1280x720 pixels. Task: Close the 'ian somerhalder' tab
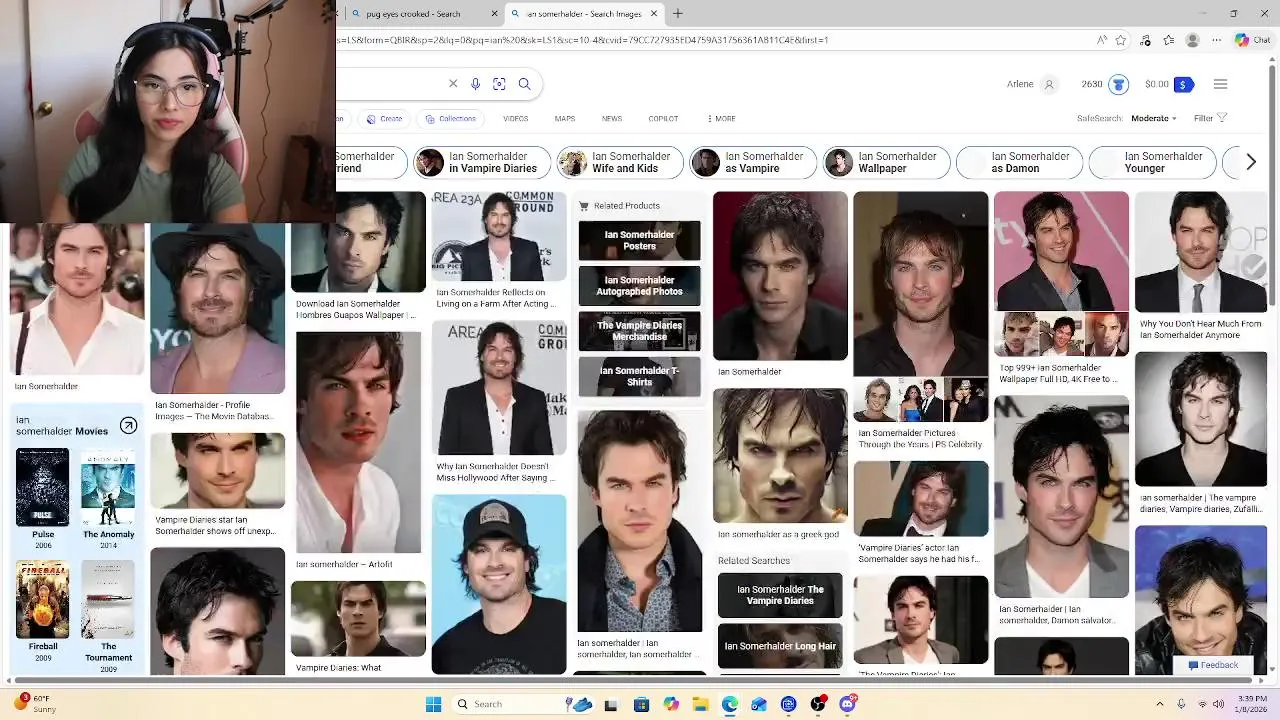[654, 14]
